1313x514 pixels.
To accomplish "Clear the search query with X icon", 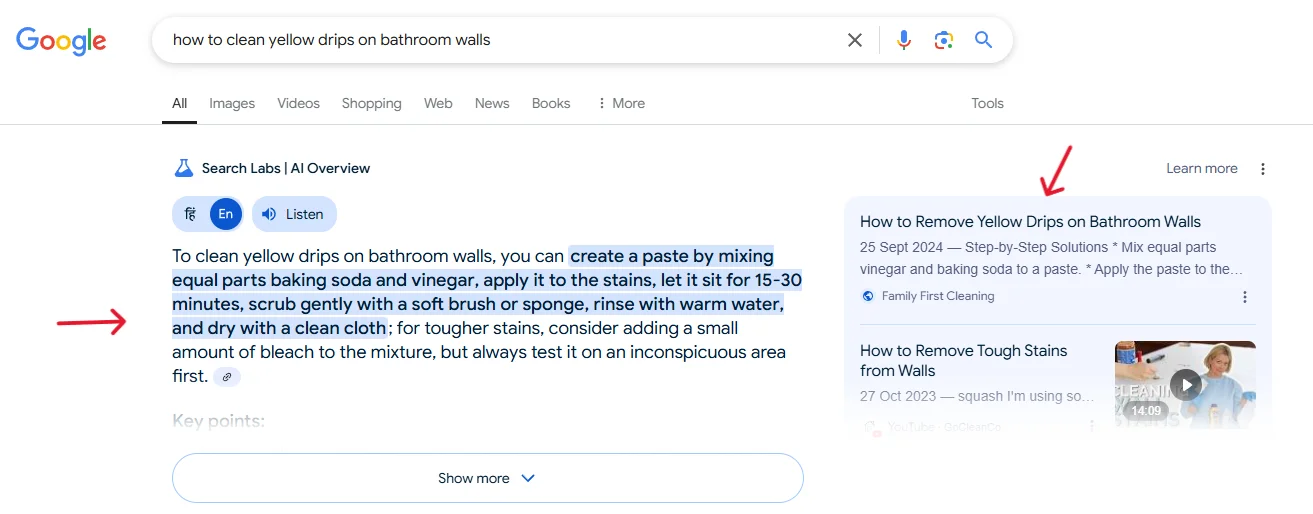I will pyautogui.click(x=855, y=40).
